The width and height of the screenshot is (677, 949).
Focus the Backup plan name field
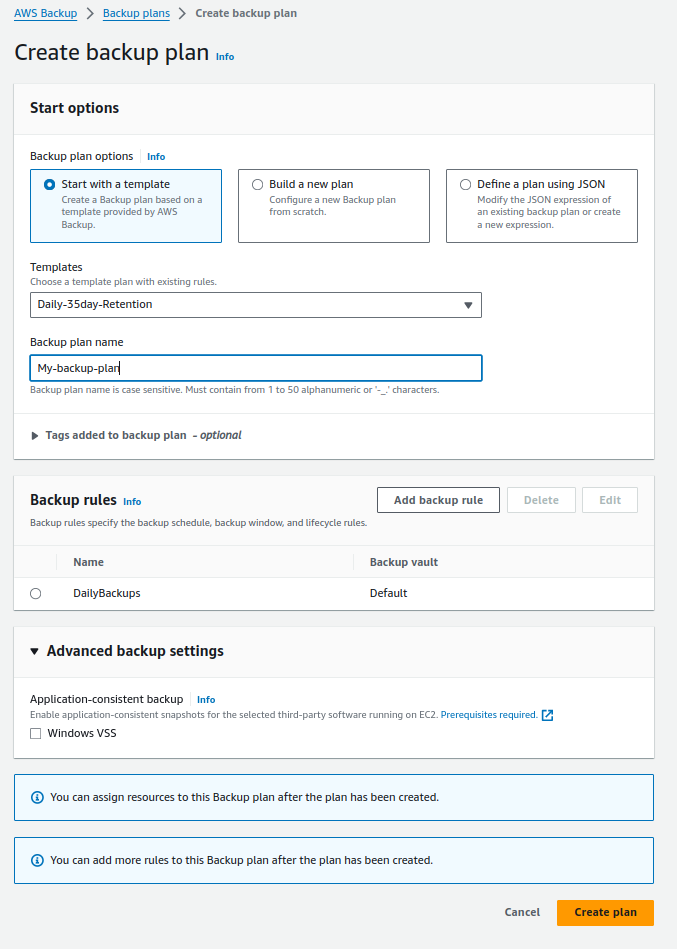256,368
